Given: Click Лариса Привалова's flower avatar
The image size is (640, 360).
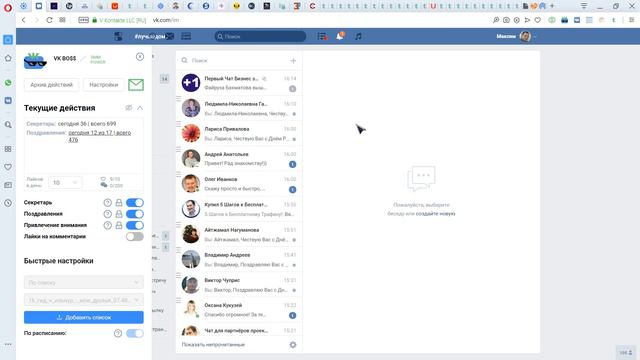Looking at the screenshot, I should point(191,133).
